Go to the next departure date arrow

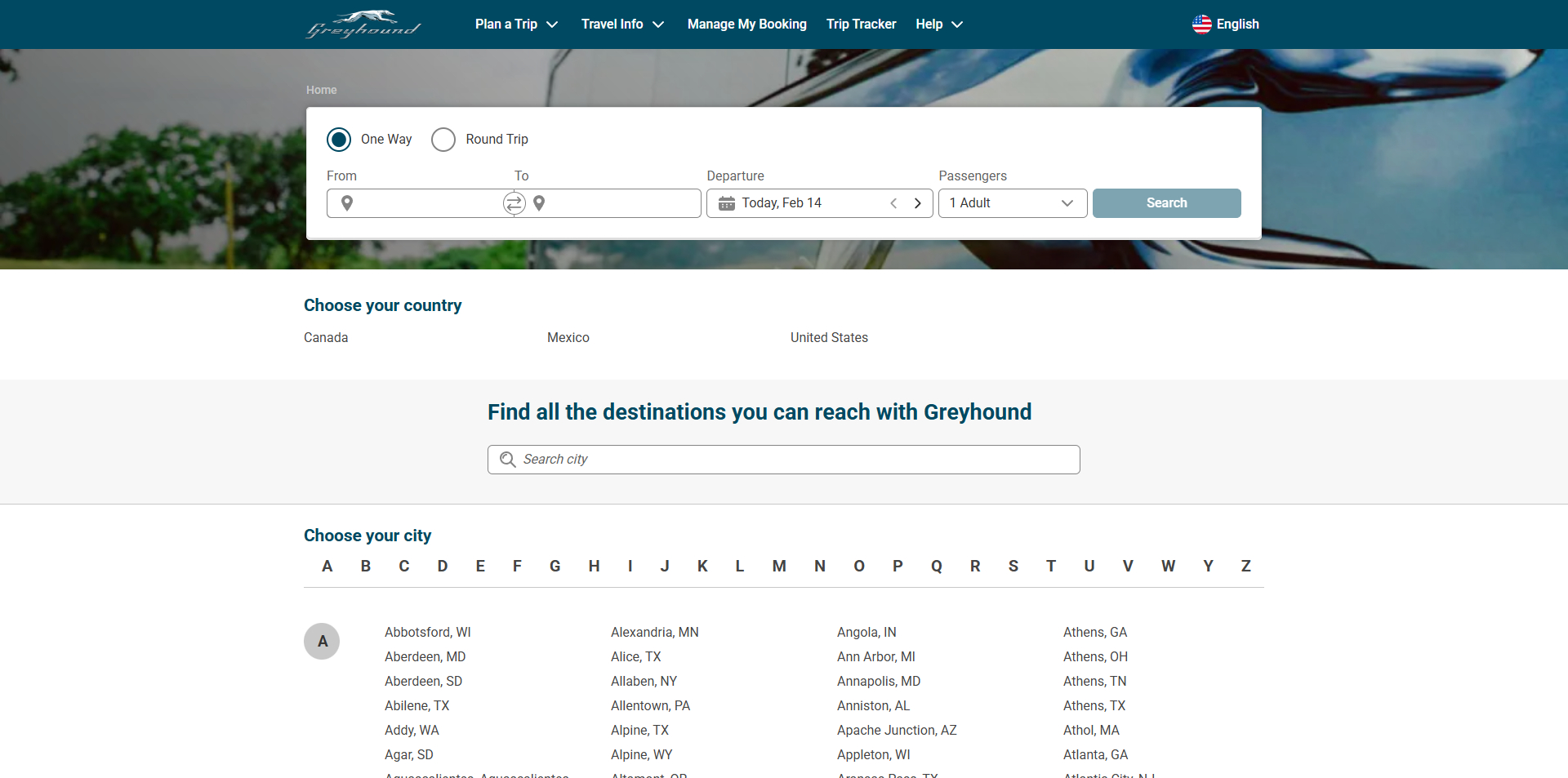(918, 203)
